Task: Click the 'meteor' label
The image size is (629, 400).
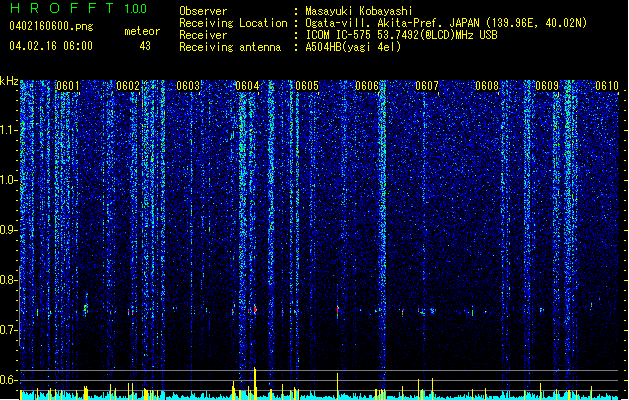Action: tap(142, 31)
